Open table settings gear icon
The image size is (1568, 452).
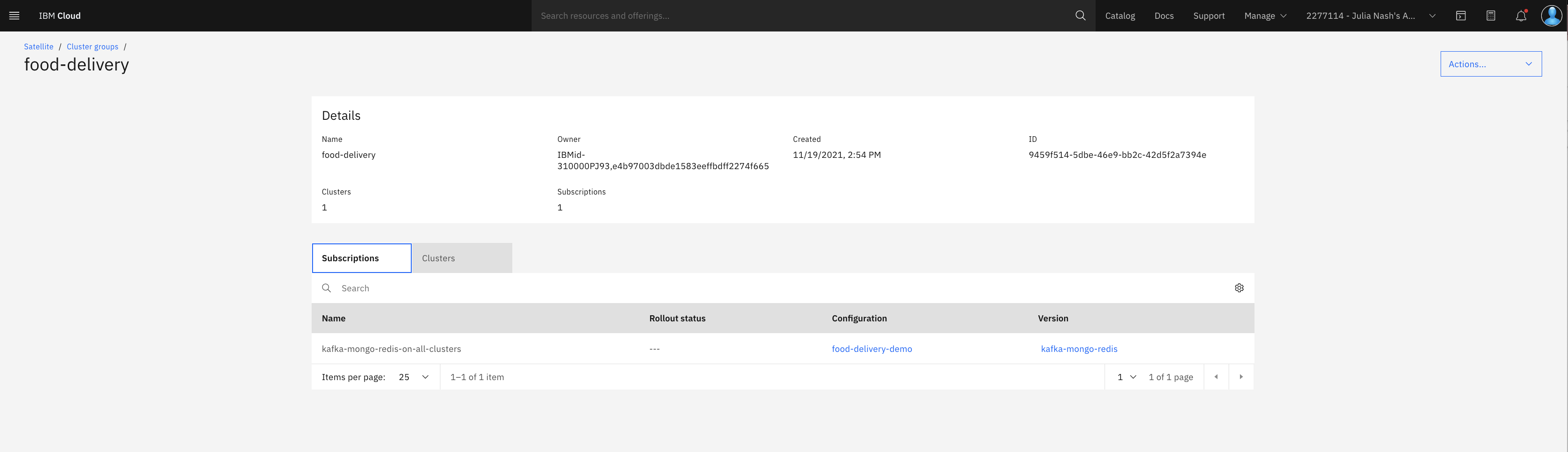coord(1239,288)
